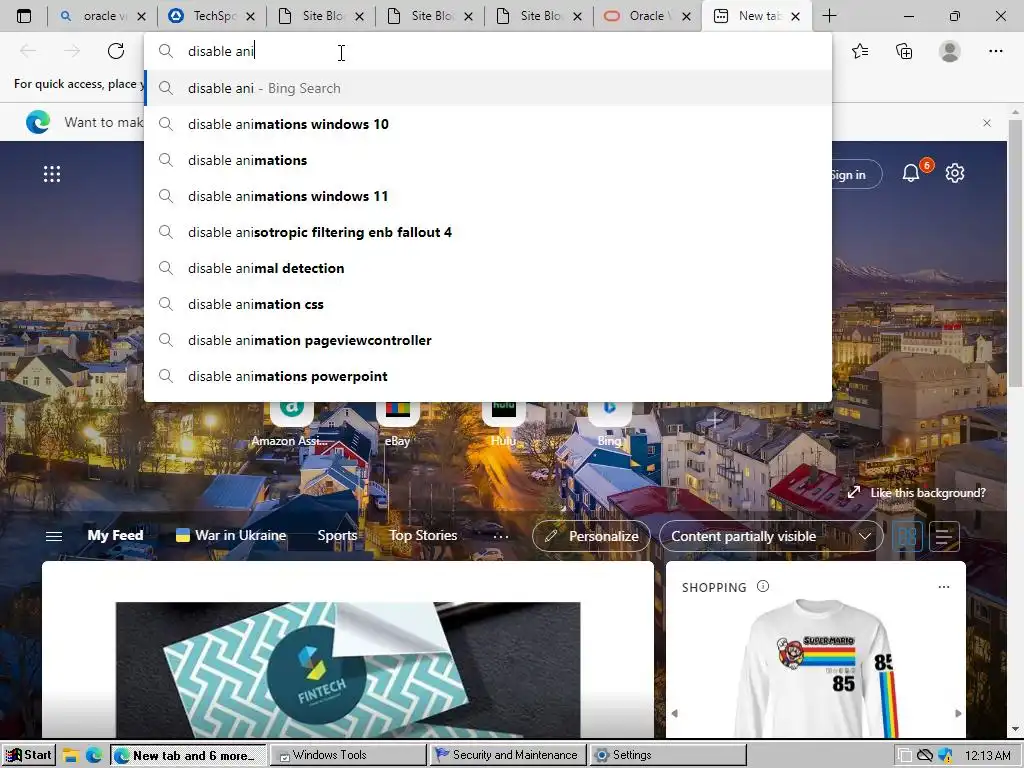Open the browser profile avatar
This screenshot has height=768, width=1024.
pos(950,51)
